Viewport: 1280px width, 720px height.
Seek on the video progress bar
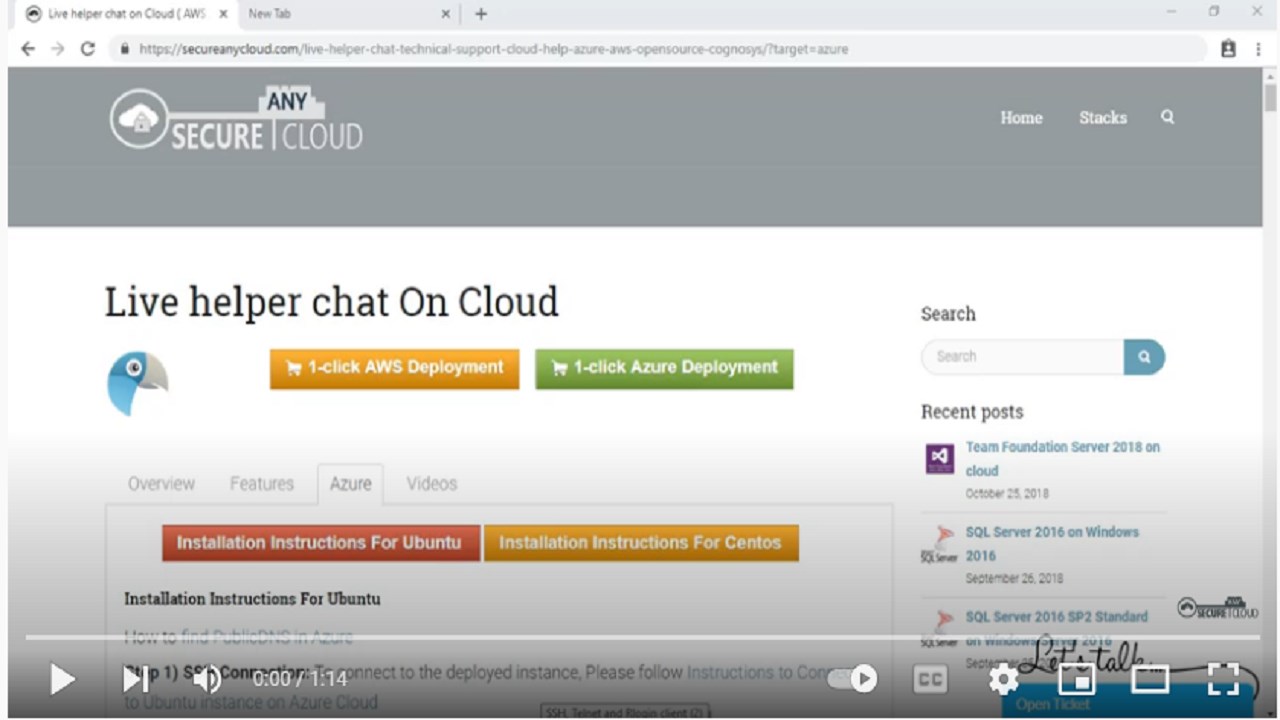point(642,637)
